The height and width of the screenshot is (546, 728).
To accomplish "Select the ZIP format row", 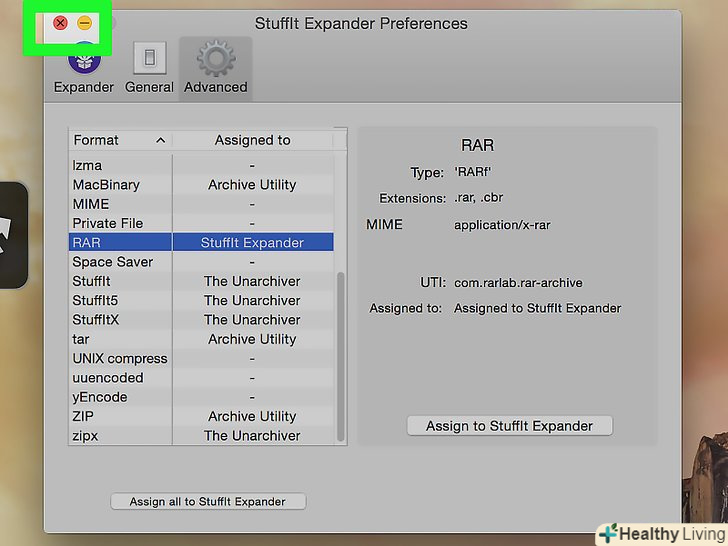I will tap(201, 416).
